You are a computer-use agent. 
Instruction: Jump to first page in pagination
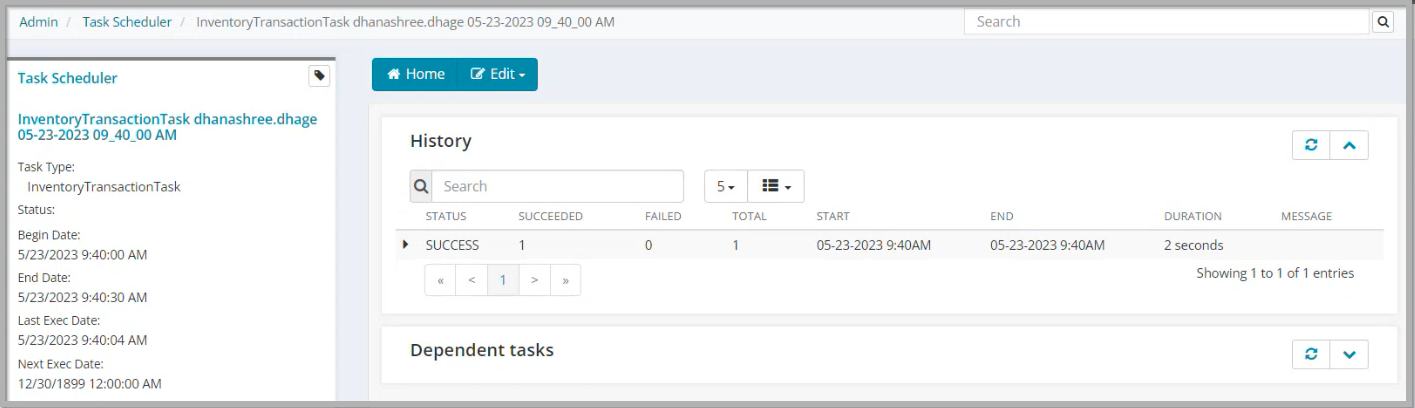click(440, 280)
